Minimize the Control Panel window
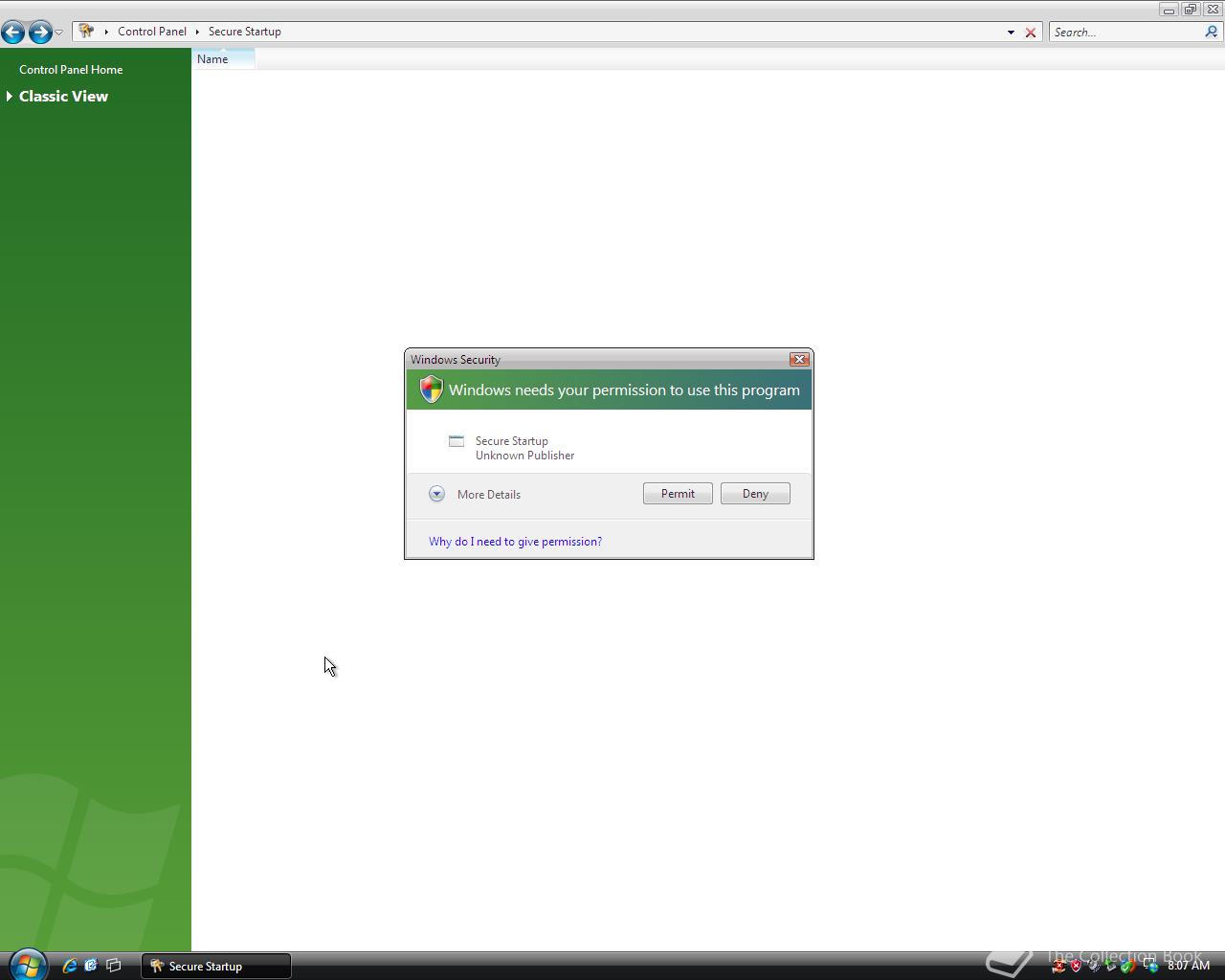Image resolution: width=1225 pixels, height=980 pixels. click(x=1169, y=10)
